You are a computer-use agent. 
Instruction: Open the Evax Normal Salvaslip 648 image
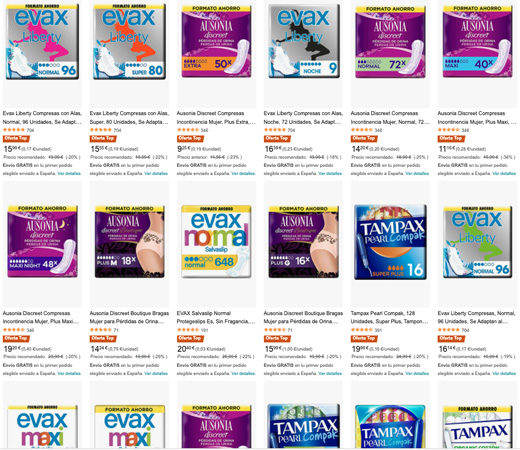(216, 242)
